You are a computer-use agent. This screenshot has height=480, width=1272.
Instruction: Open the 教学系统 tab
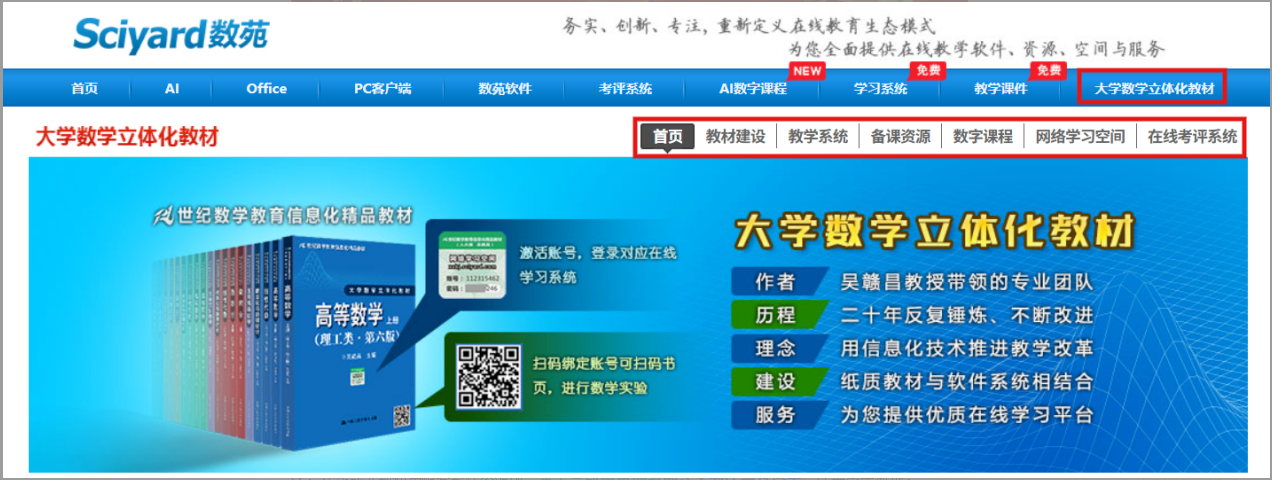pyautogui.click(x=818, y=137)
